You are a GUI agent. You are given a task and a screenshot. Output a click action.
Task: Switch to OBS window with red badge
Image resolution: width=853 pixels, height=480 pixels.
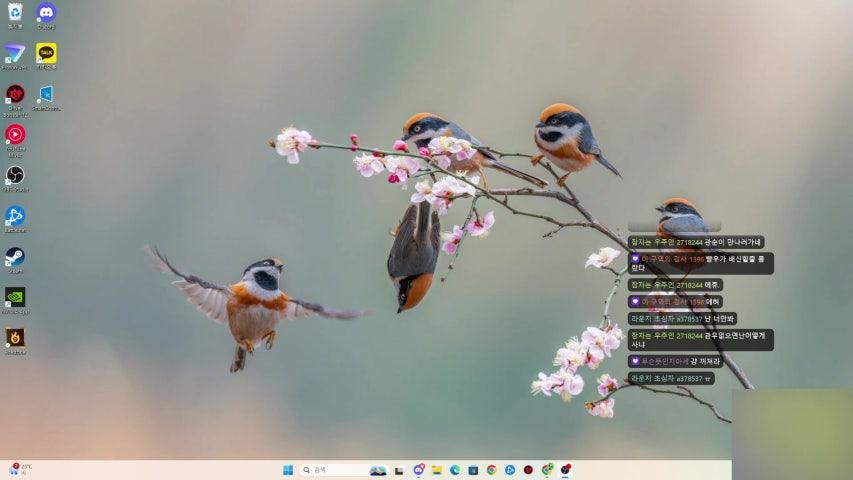[566, 470]
